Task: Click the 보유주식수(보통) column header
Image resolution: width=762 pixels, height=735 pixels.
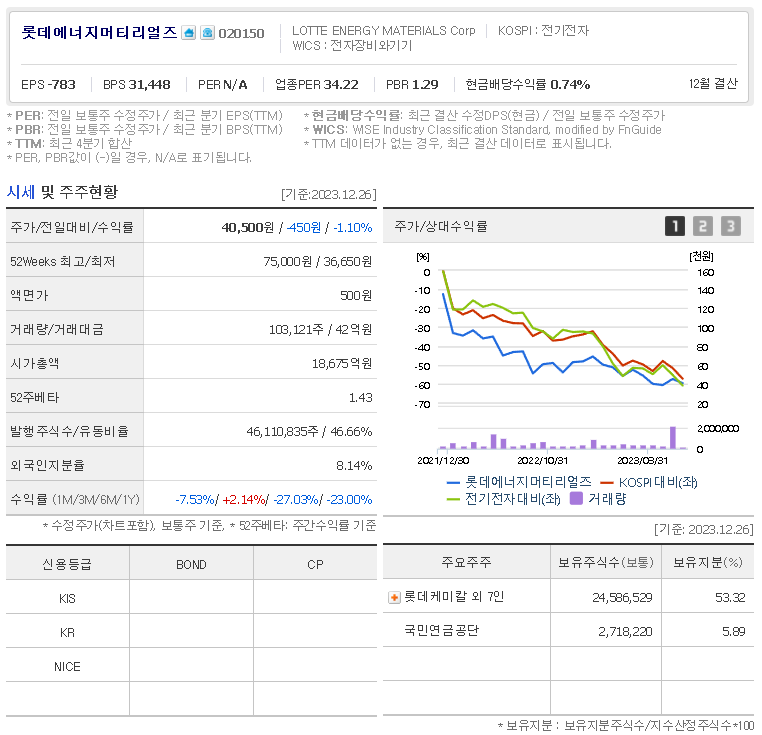Action: (x=606, y=562)
